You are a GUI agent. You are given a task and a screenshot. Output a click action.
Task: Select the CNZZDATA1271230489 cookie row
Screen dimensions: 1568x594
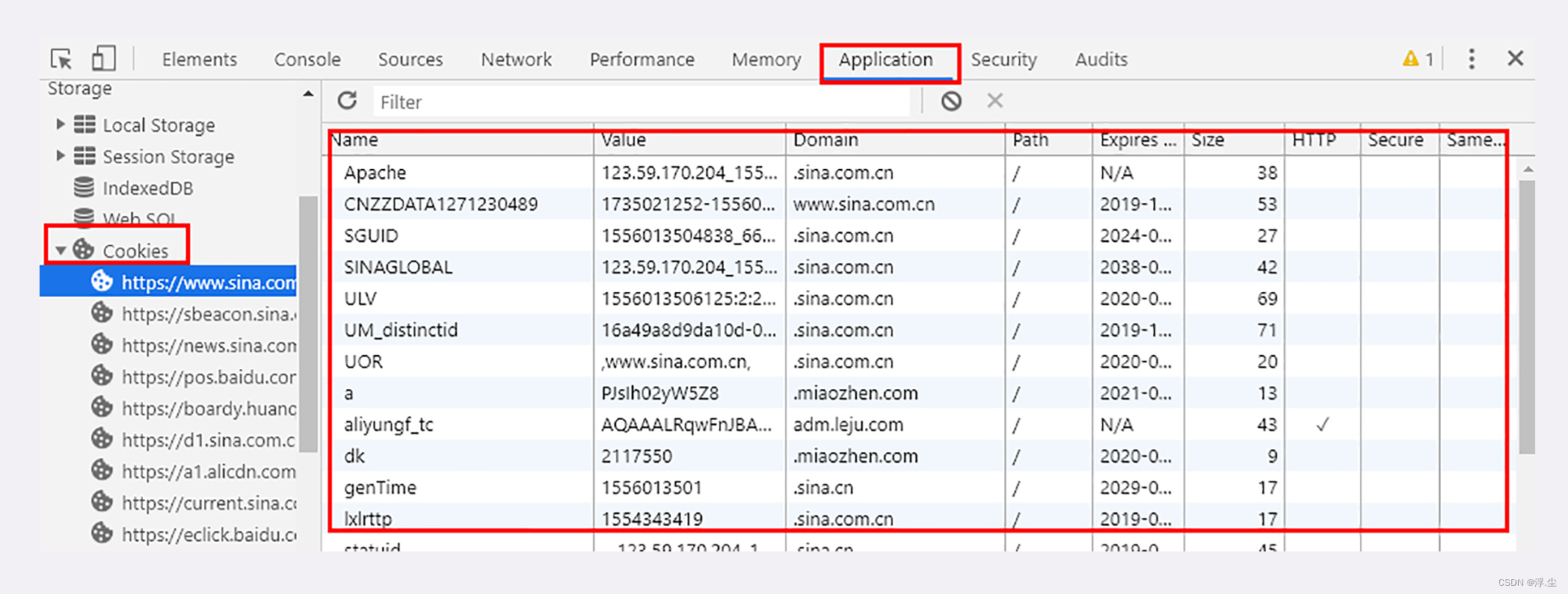918,204
